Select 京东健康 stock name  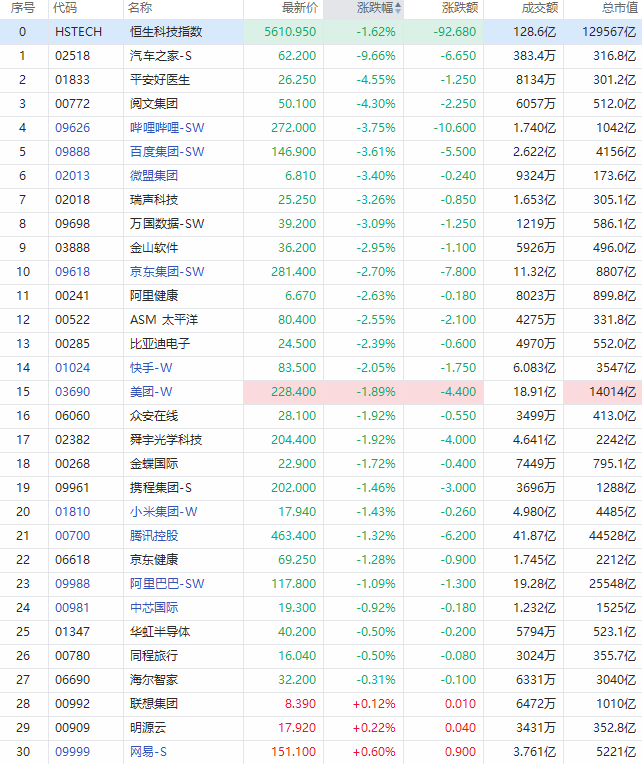click(x=154, y=560)
